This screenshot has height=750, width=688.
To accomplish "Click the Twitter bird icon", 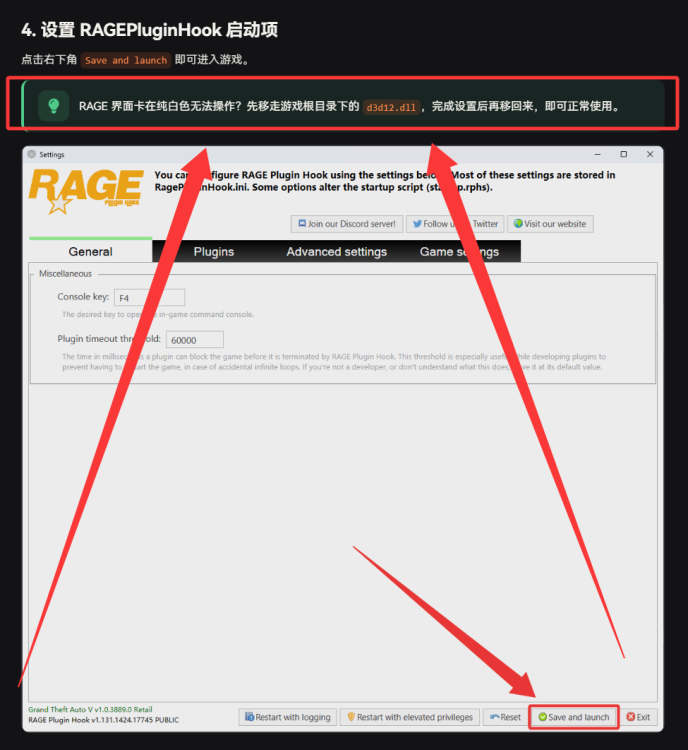I will click(417, 223).
